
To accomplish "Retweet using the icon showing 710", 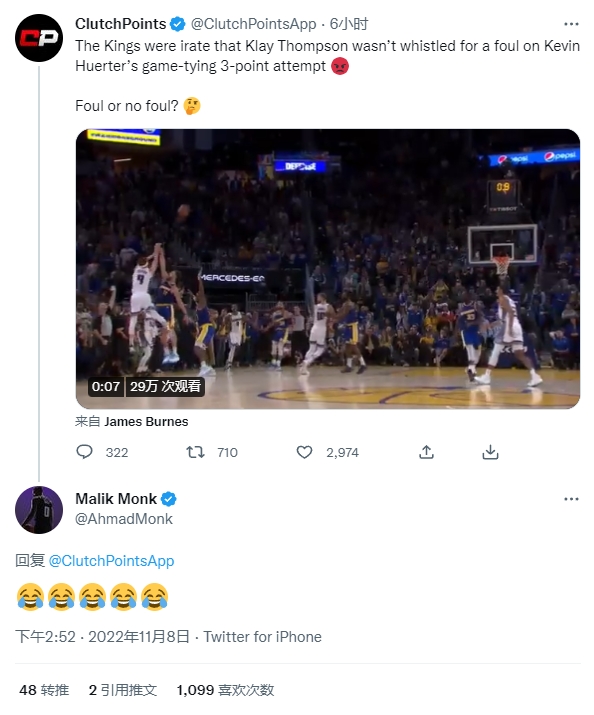I will 196,452.
